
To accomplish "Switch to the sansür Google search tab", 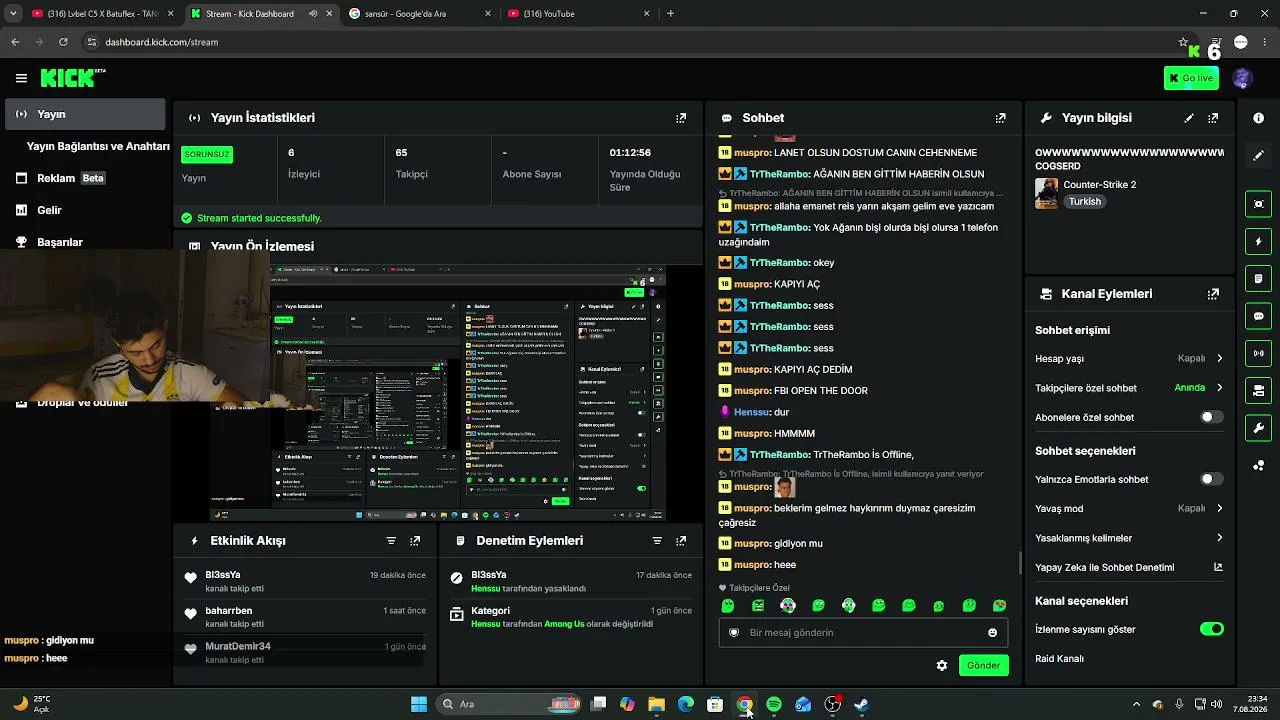I will [x=420, y=14].
